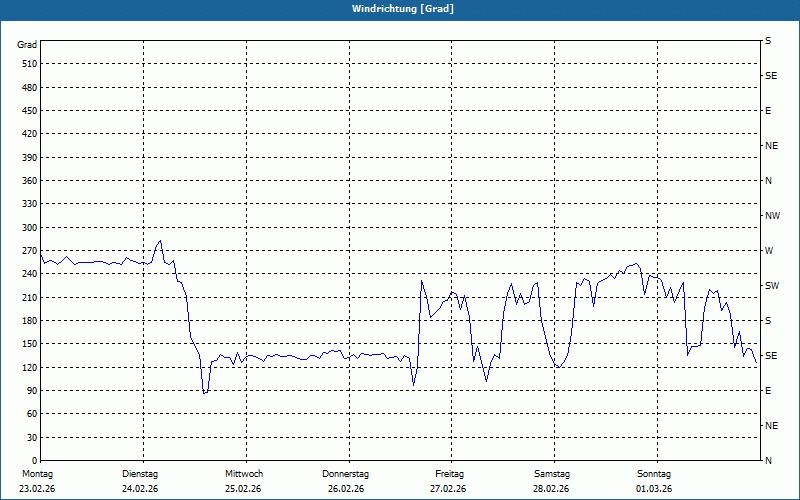
Task: Click the 'E' compass label at 450 level
Action: tap(768, 111)
